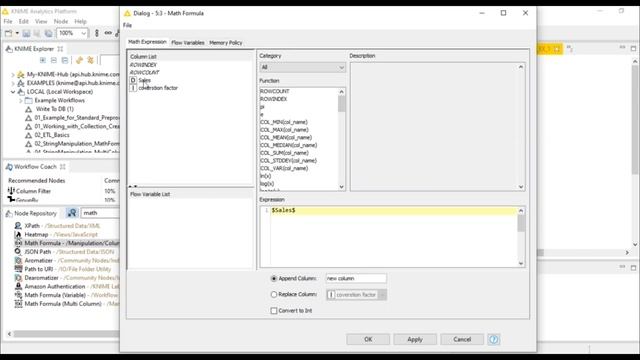Open the KNIME Edit menu

(x=24, y=21)
